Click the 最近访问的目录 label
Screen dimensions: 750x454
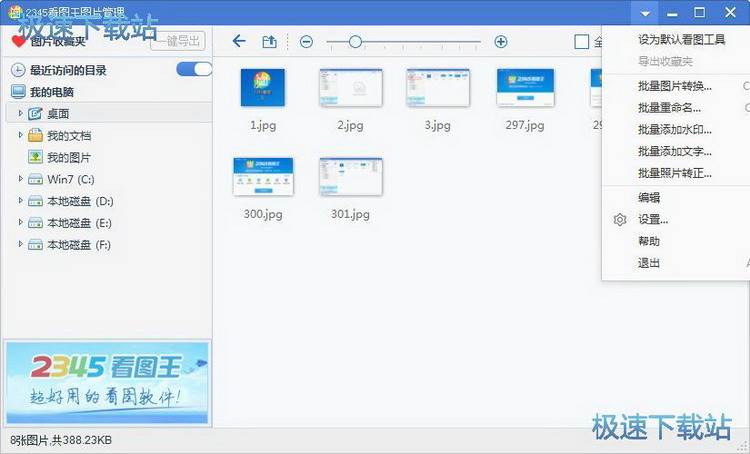(68, 70)
